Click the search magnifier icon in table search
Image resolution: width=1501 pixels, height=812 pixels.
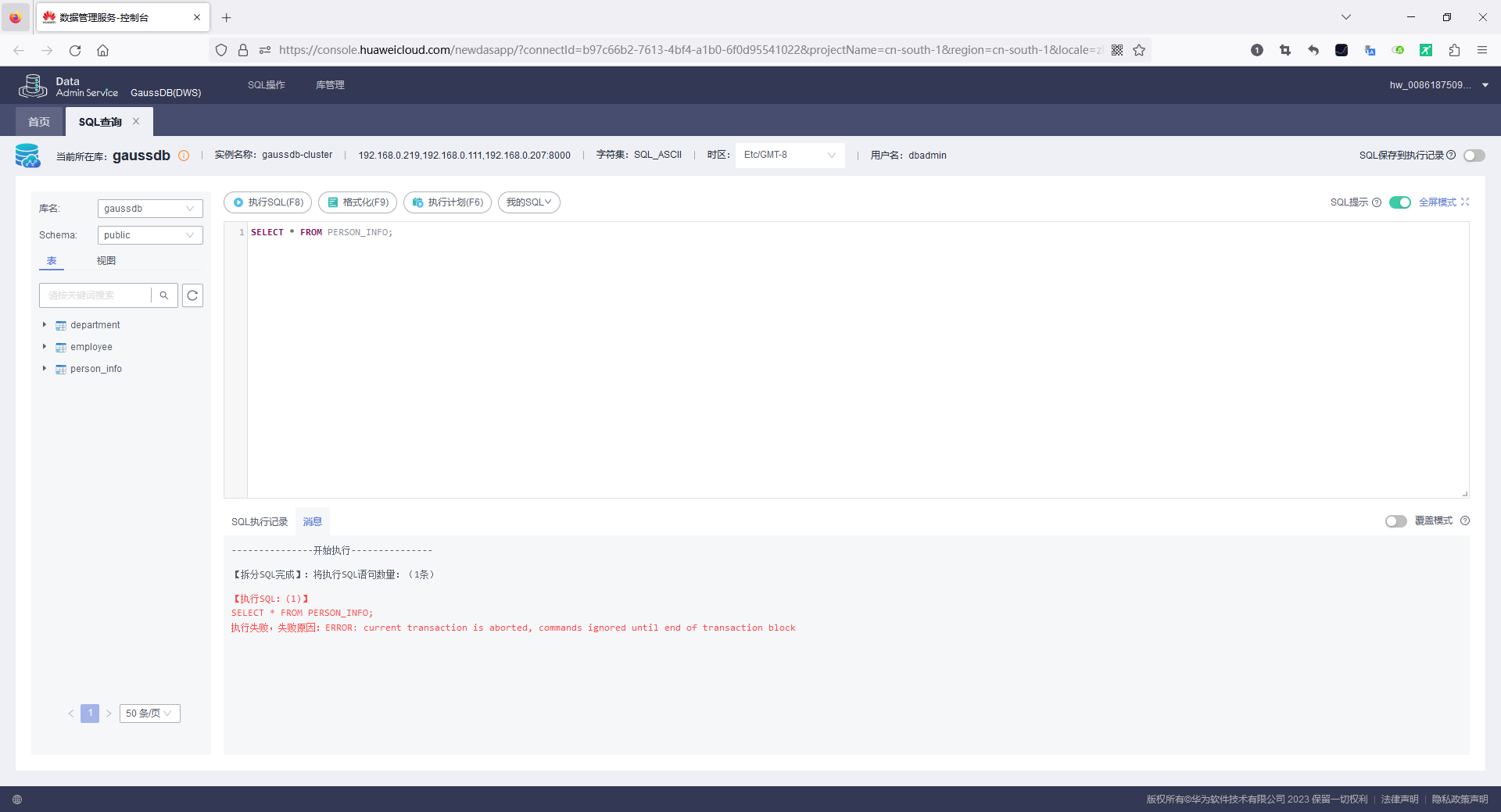coord(164,295)
